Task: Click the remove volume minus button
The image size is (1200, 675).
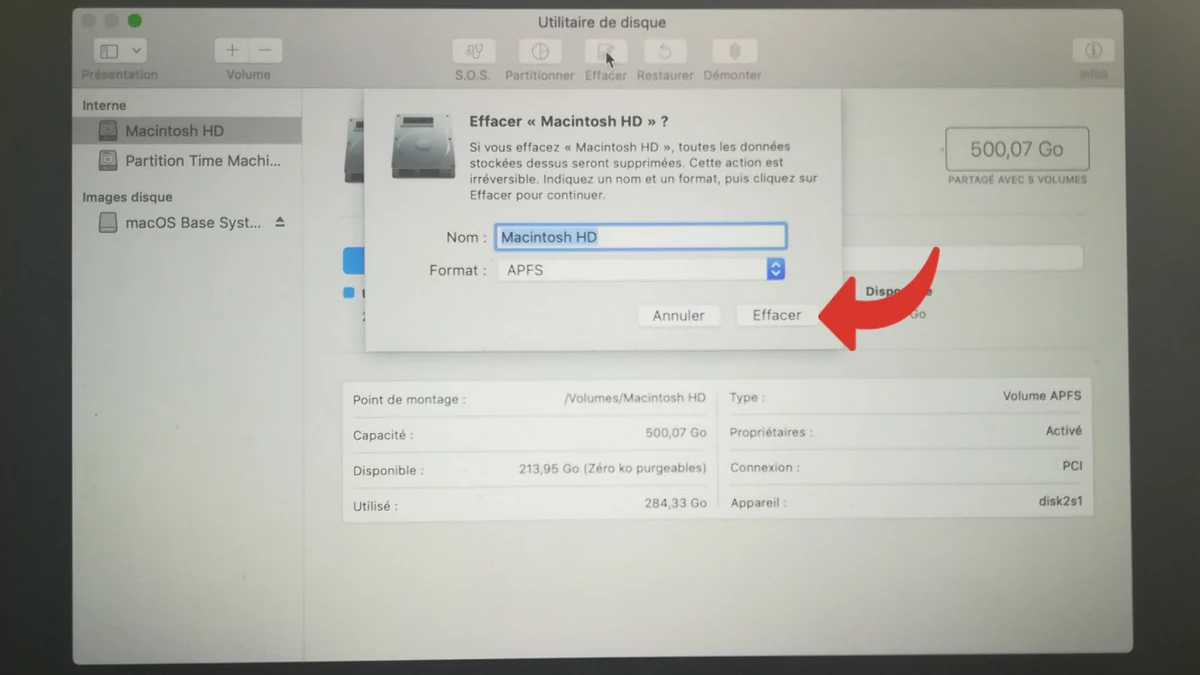Action: (x=265, y=51)
